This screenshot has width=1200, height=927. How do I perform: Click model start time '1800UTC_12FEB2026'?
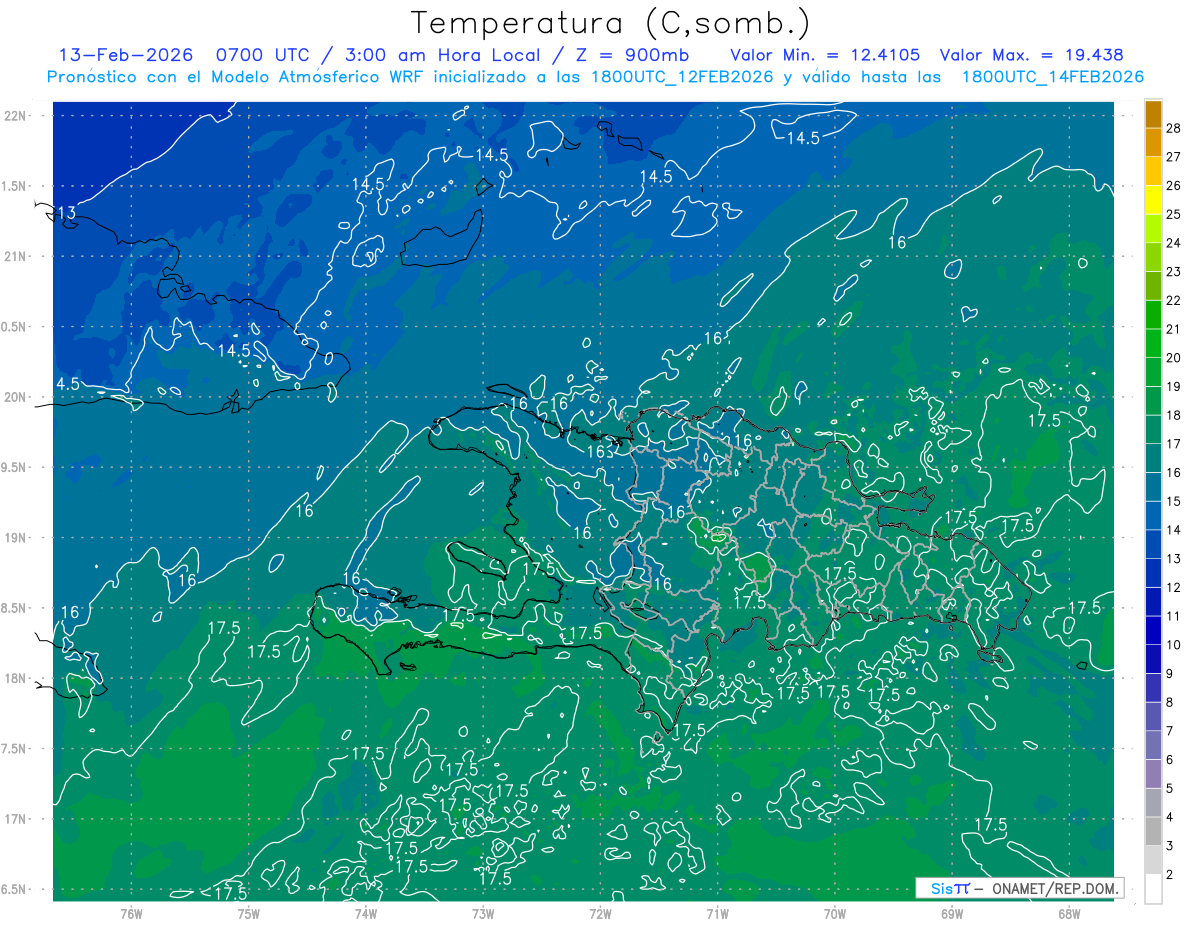(x=682, y=77)
